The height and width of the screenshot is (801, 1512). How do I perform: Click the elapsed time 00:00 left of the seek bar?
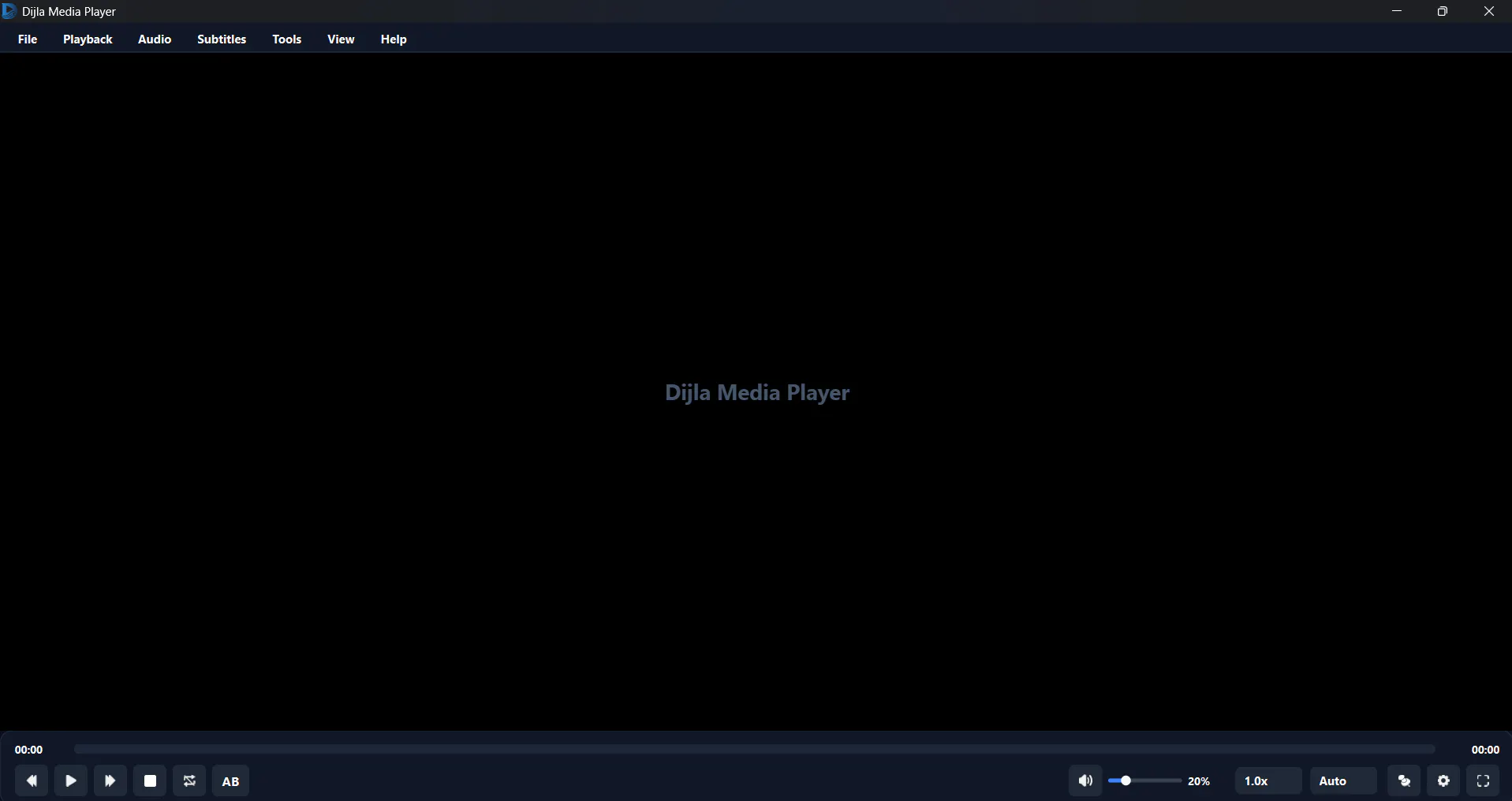pos(28,750)
